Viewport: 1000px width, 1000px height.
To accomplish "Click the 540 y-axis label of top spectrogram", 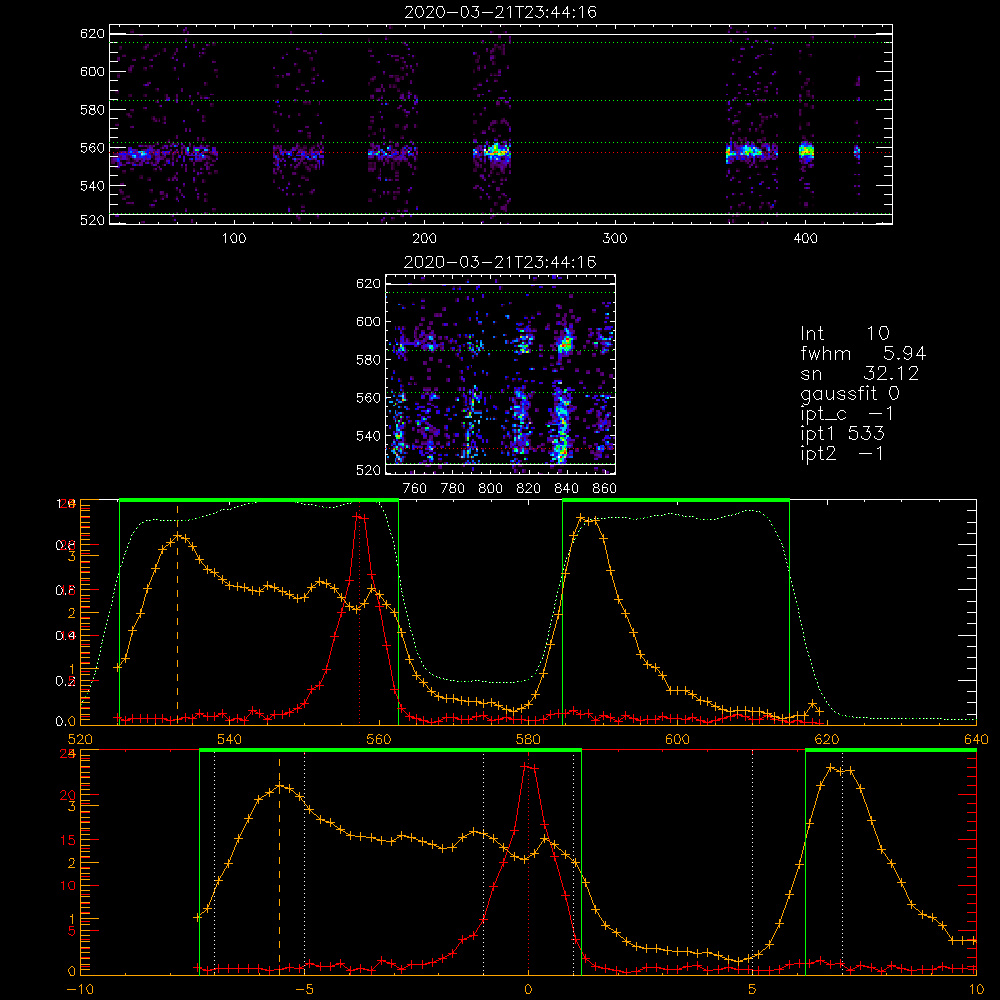I will (x=92, y=186).
